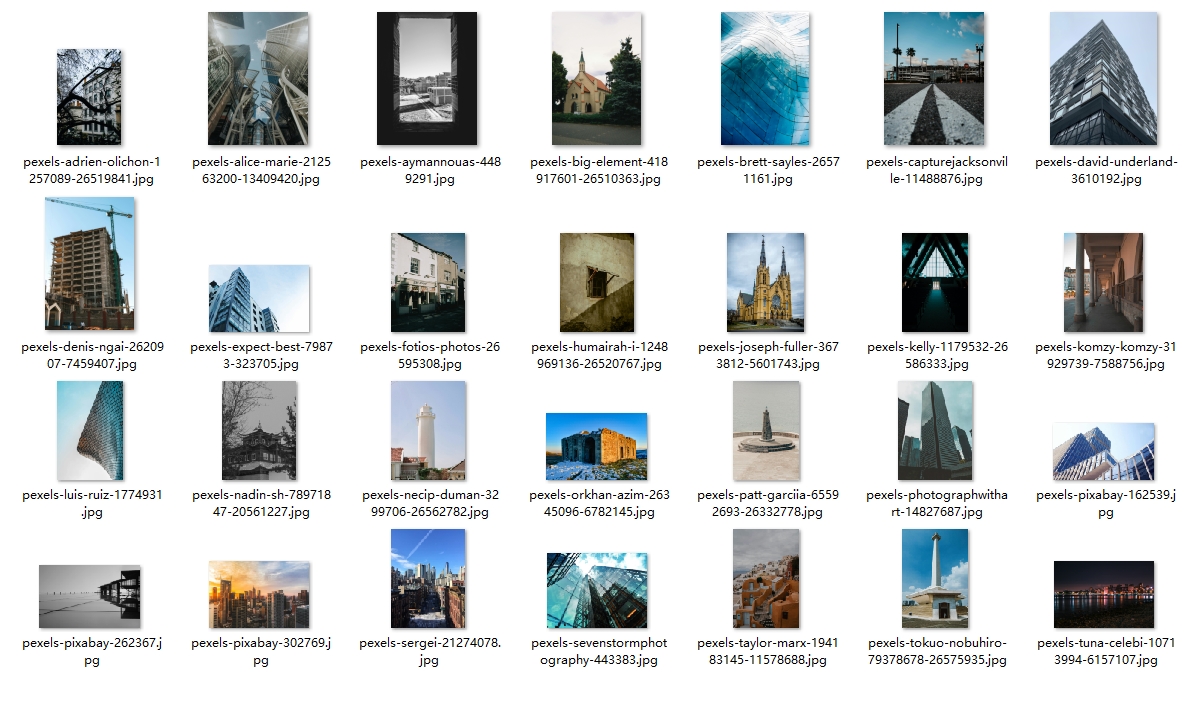Screen dimensions: 1201x726
Task: Select the pexels-kelly dark teal corridor image
Action: (x=934, y=282)
